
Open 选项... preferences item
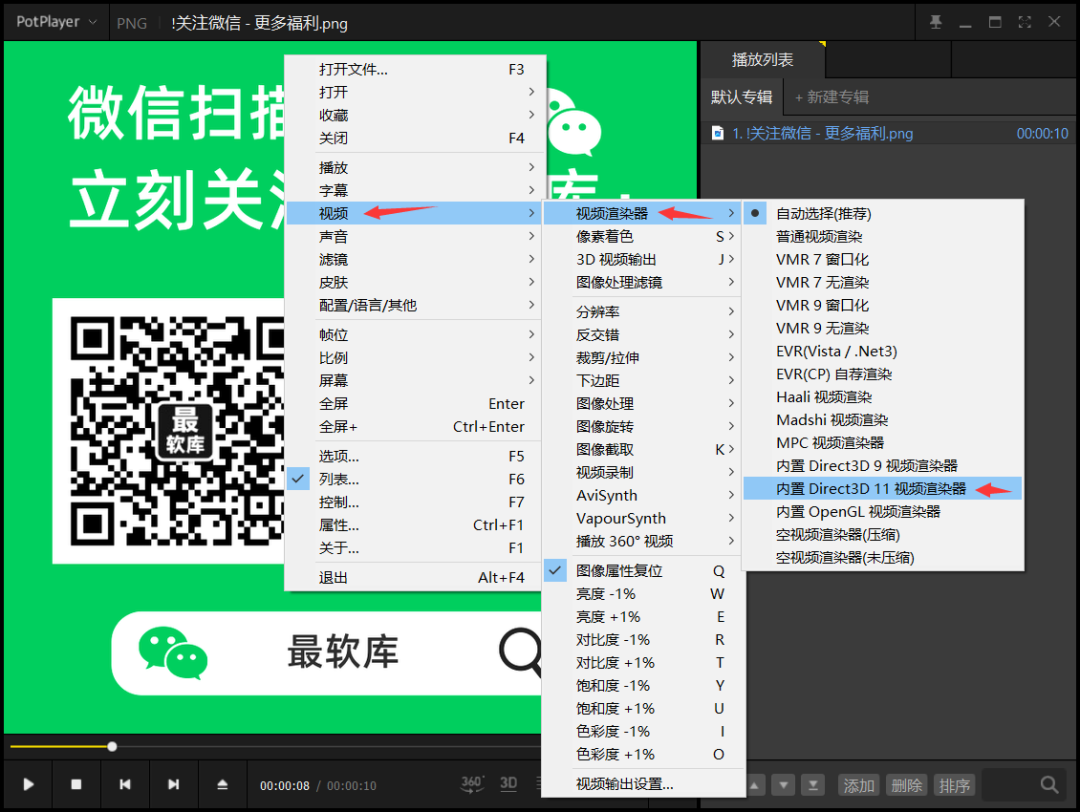click(x=415, y=456)
